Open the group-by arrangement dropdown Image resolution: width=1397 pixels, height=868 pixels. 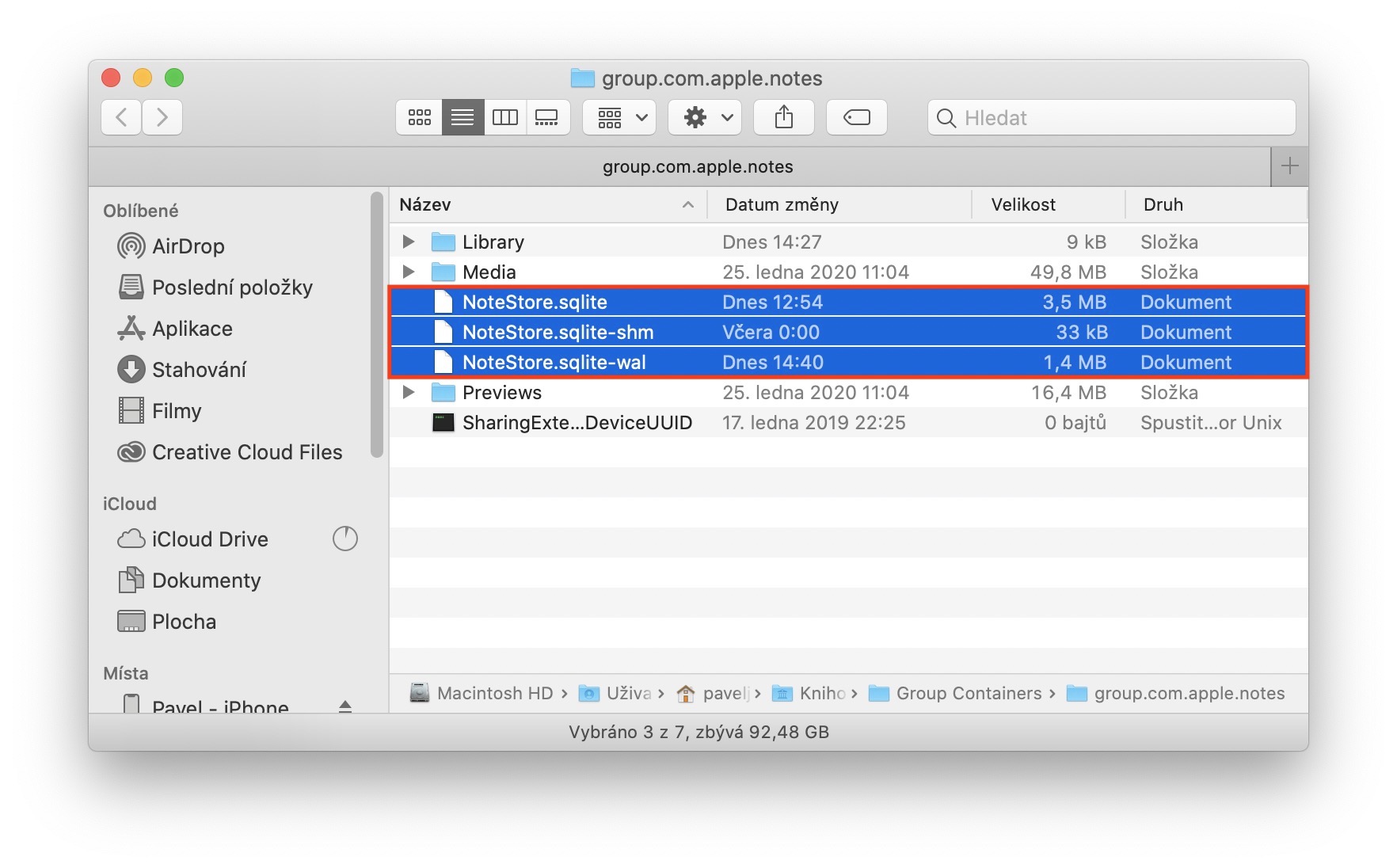click(x=620, y=118)
